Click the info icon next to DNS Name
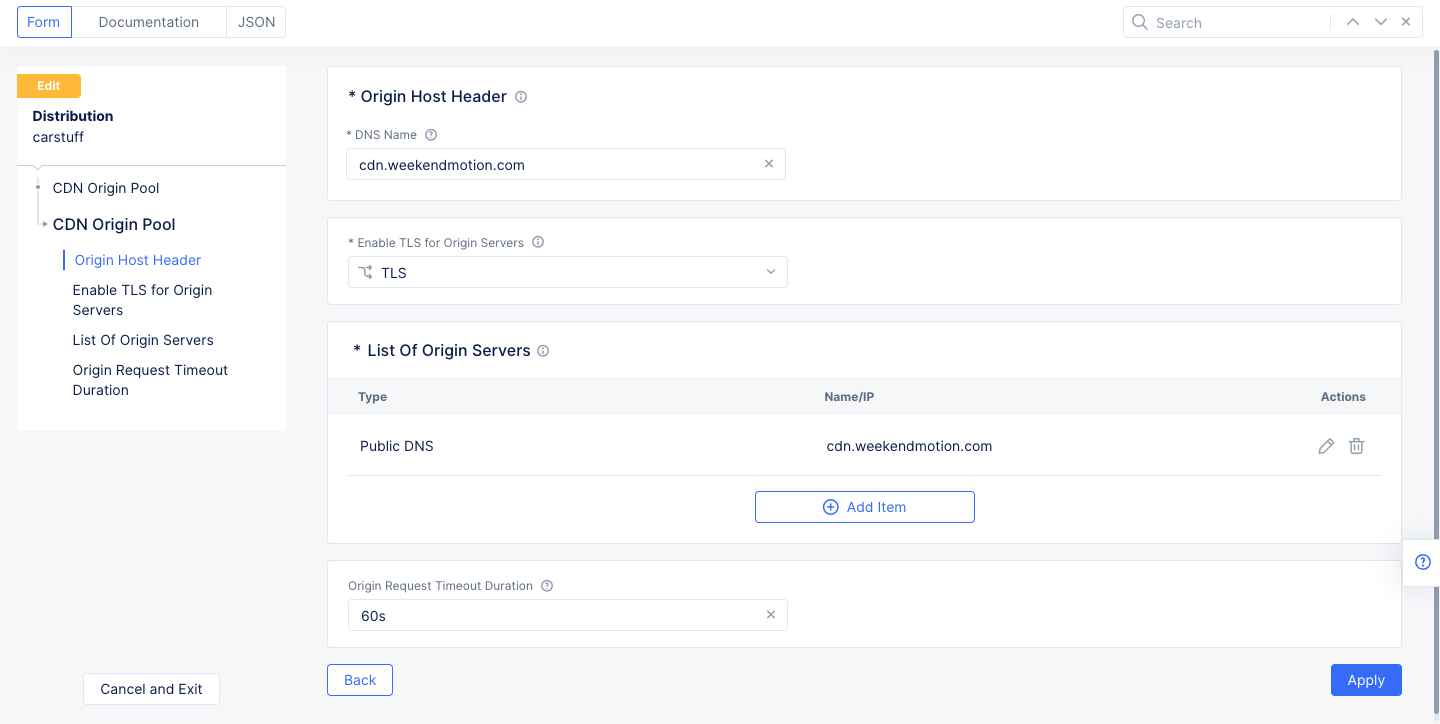1440x724 pixels. 430,134
